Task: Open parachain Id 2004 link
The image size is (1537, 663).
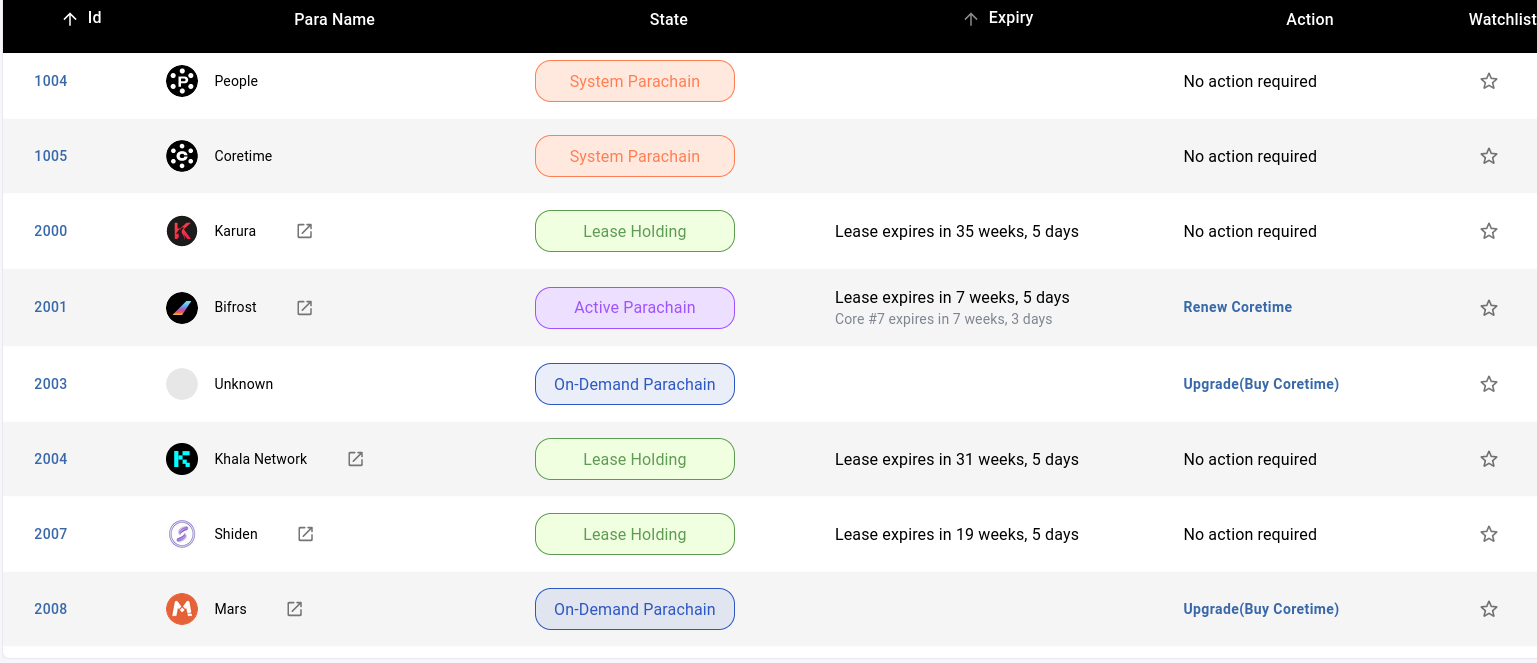Action: (x=51, y=459)
